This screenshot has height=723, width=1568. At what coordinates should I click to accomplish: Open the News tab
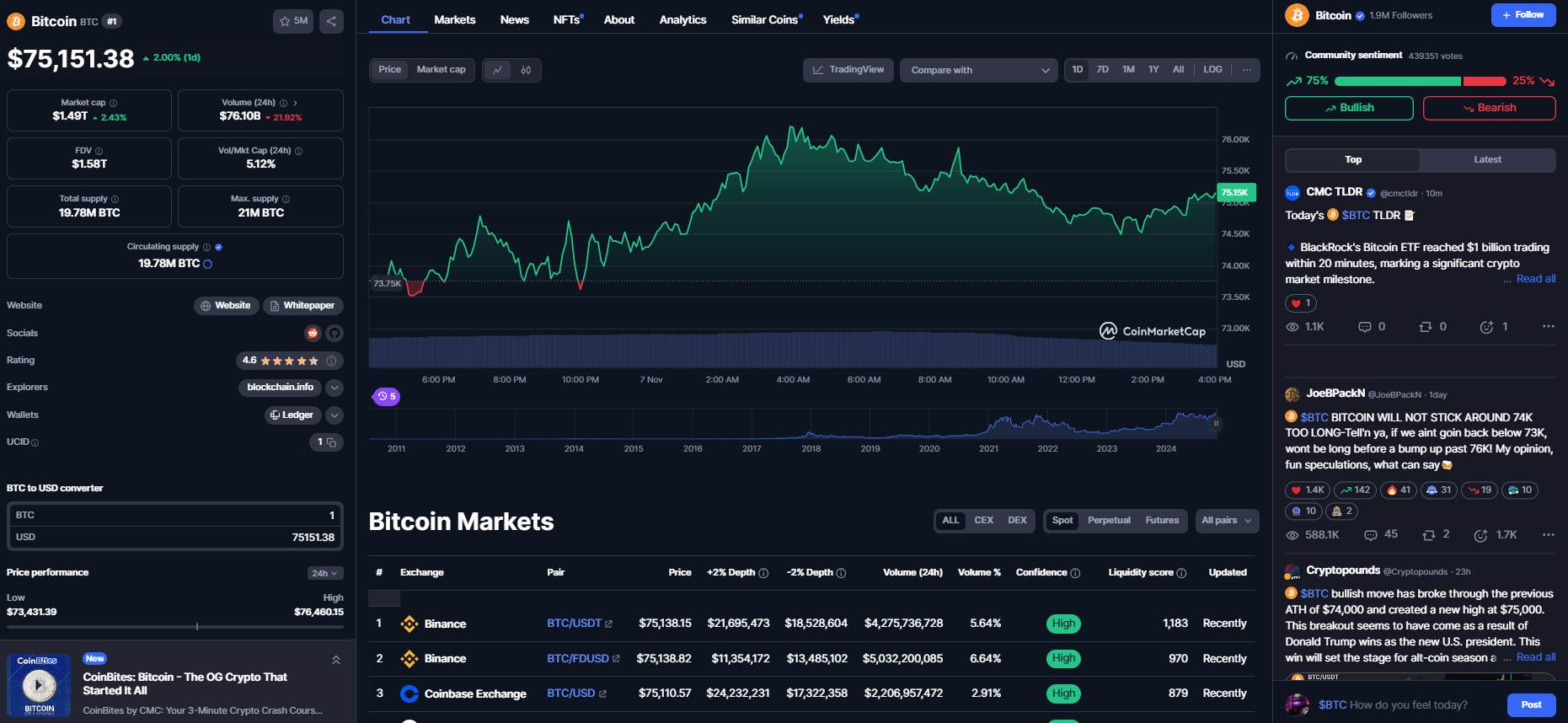coord(515,19)
